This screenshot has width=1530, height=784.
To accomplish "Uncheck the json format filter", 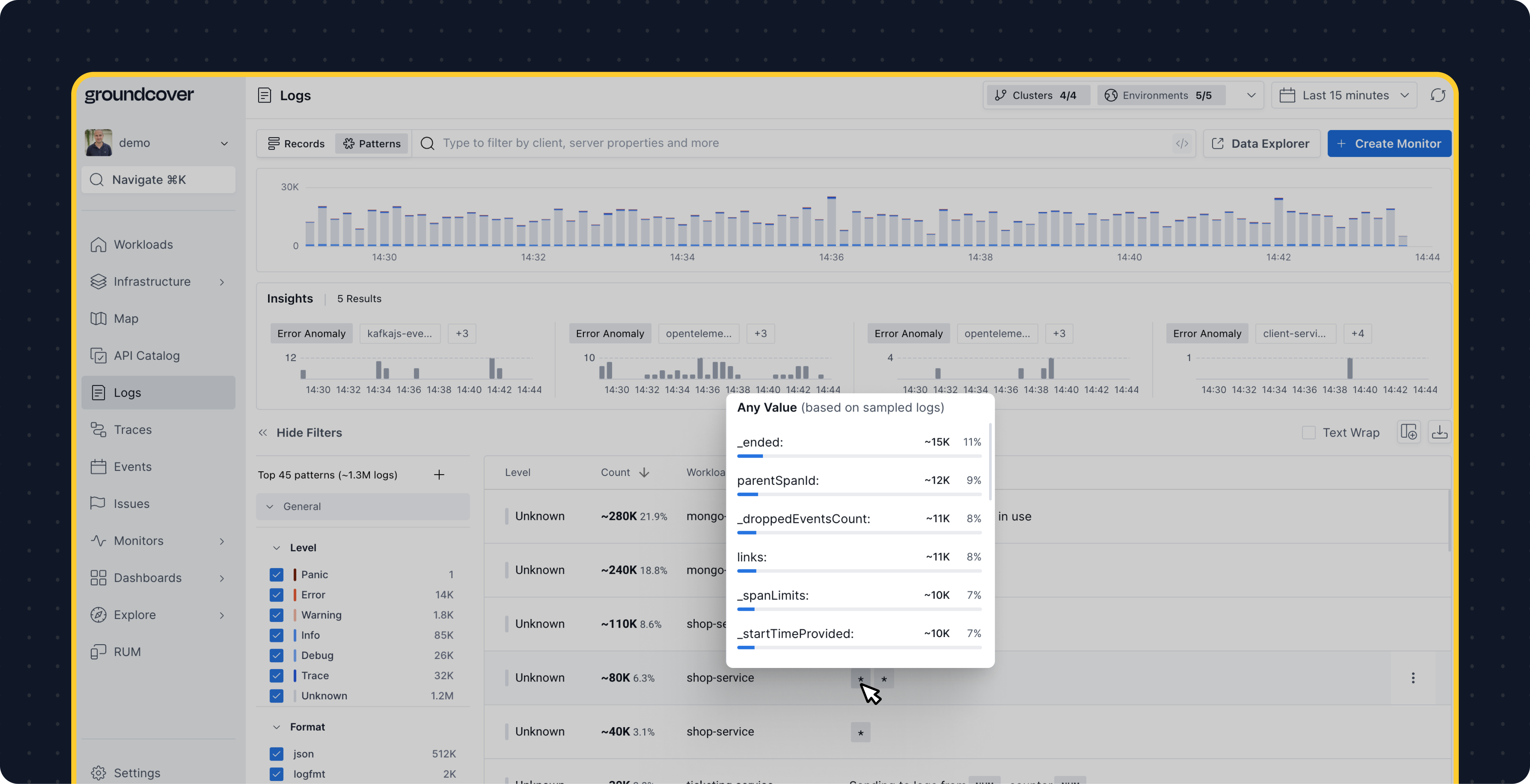I will 276,754.
